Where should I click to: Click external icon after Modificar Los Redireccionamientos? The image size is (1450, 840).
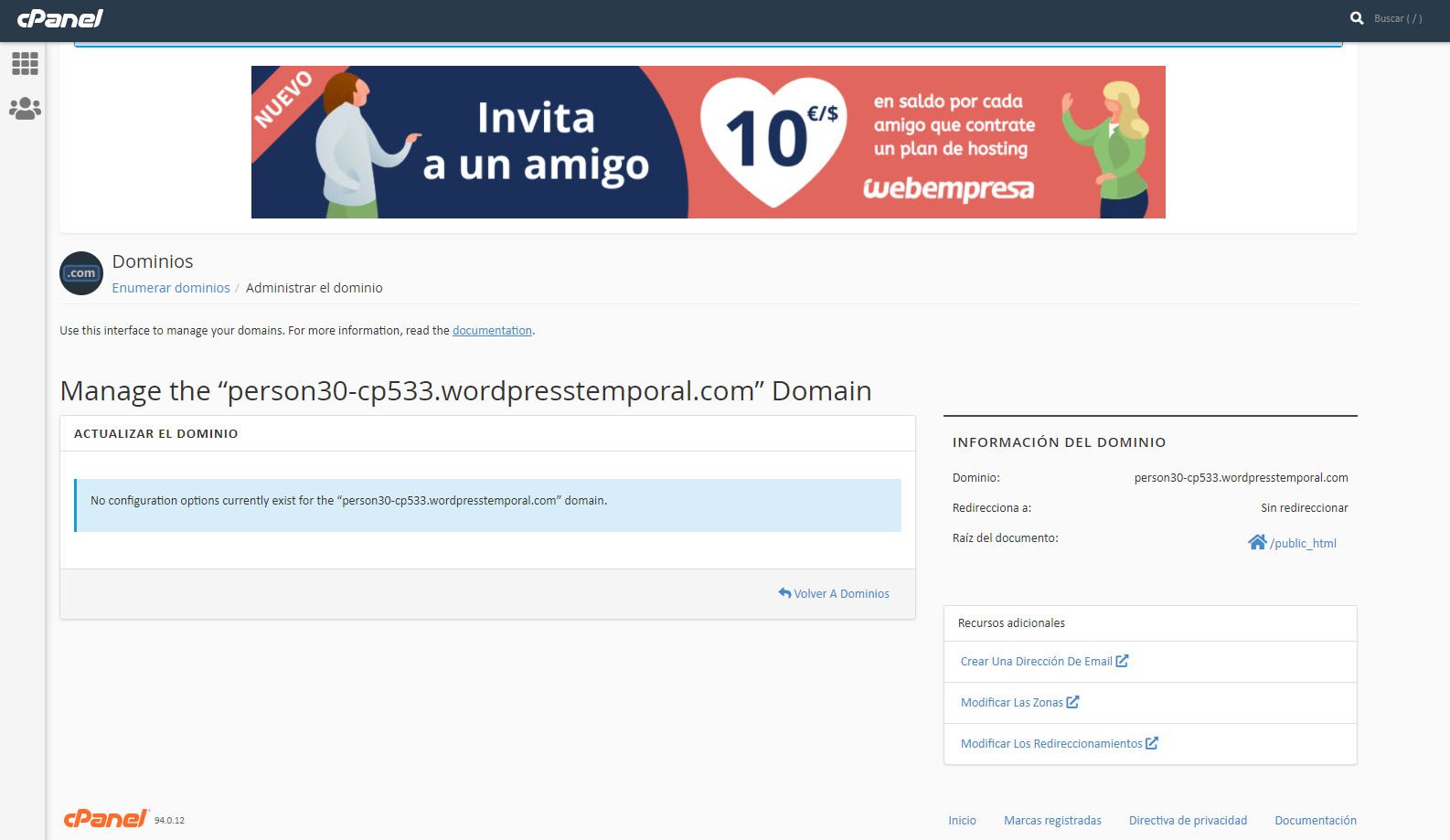(x=1152, y=743)
